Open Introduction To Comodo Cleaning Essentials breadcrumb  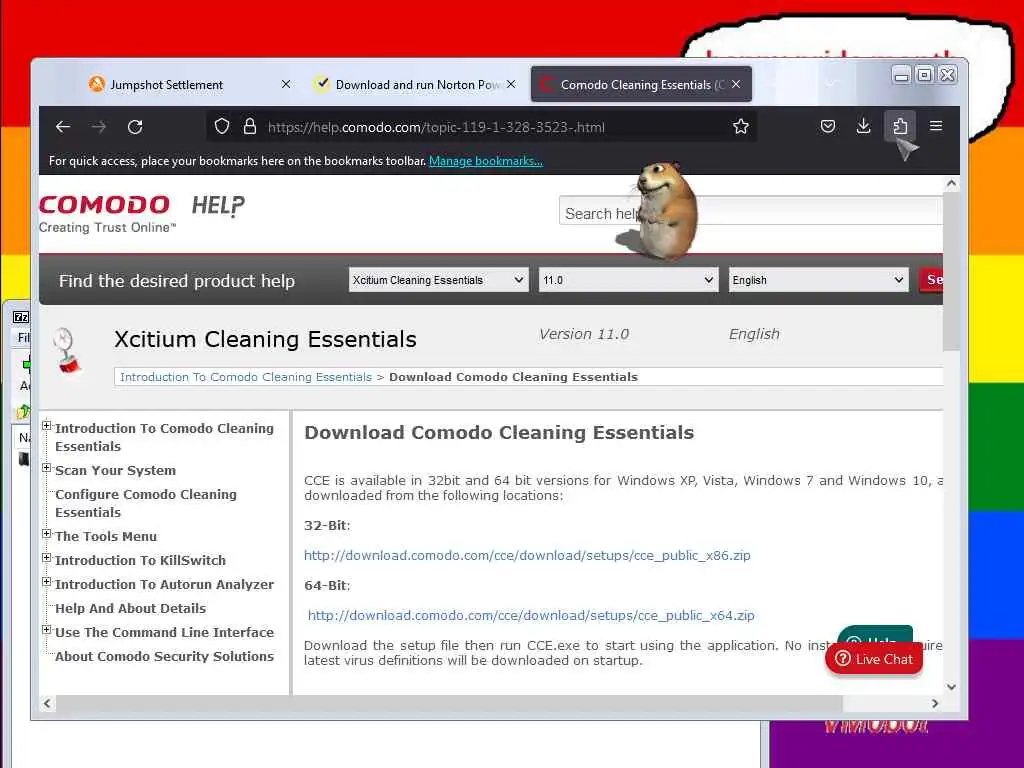click(246, 377)
